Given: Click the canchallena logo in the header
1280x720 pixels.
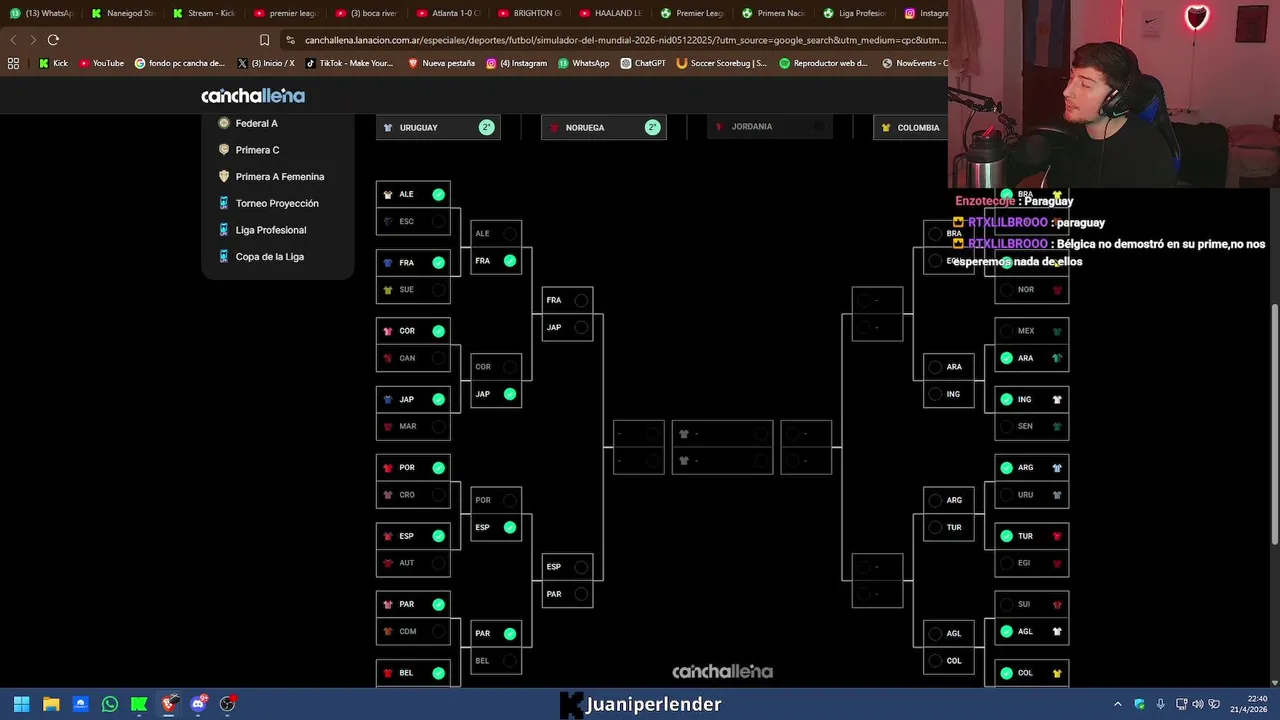Looking at the screenshot, I should (x=253, y=96).
